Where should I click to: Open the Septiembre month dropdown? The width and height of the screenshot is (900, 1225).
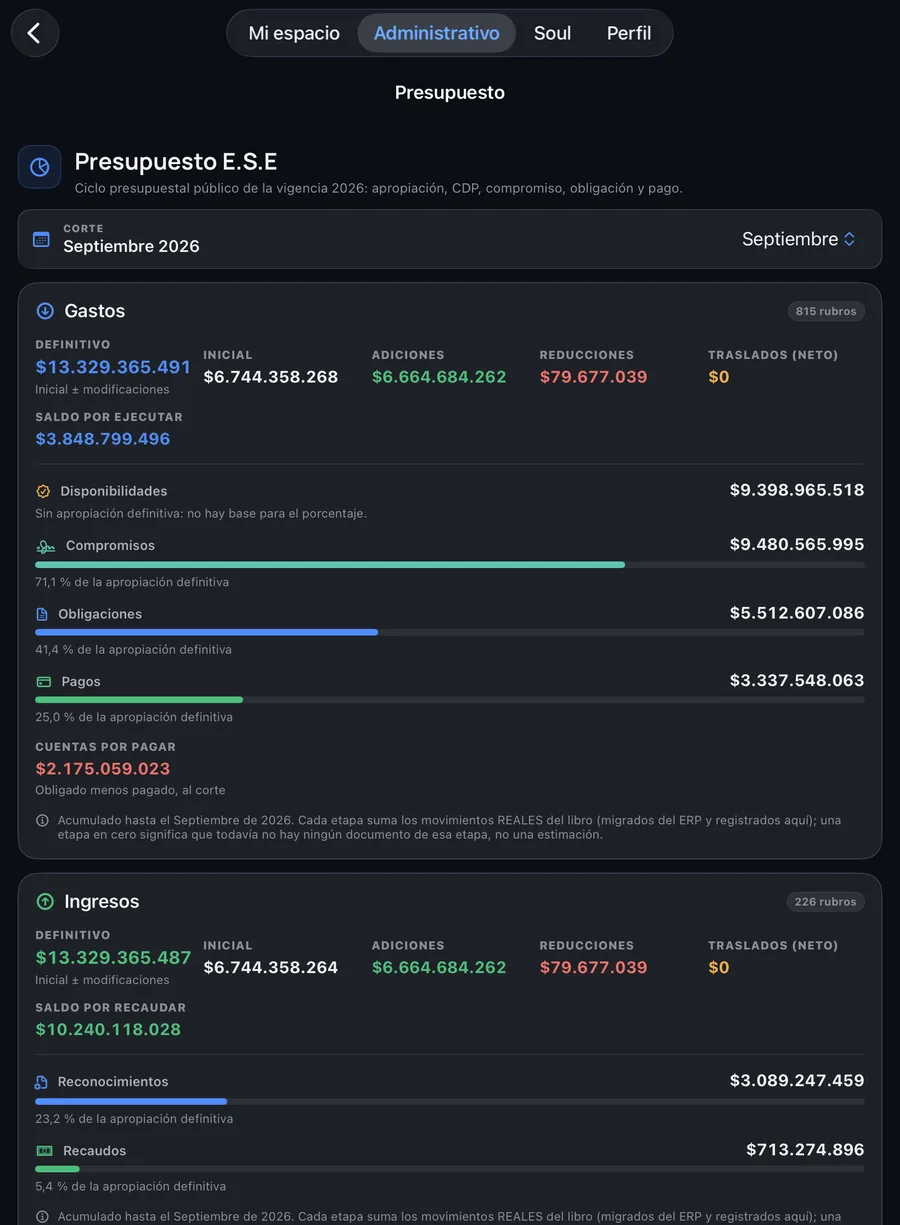coord(799,239)
